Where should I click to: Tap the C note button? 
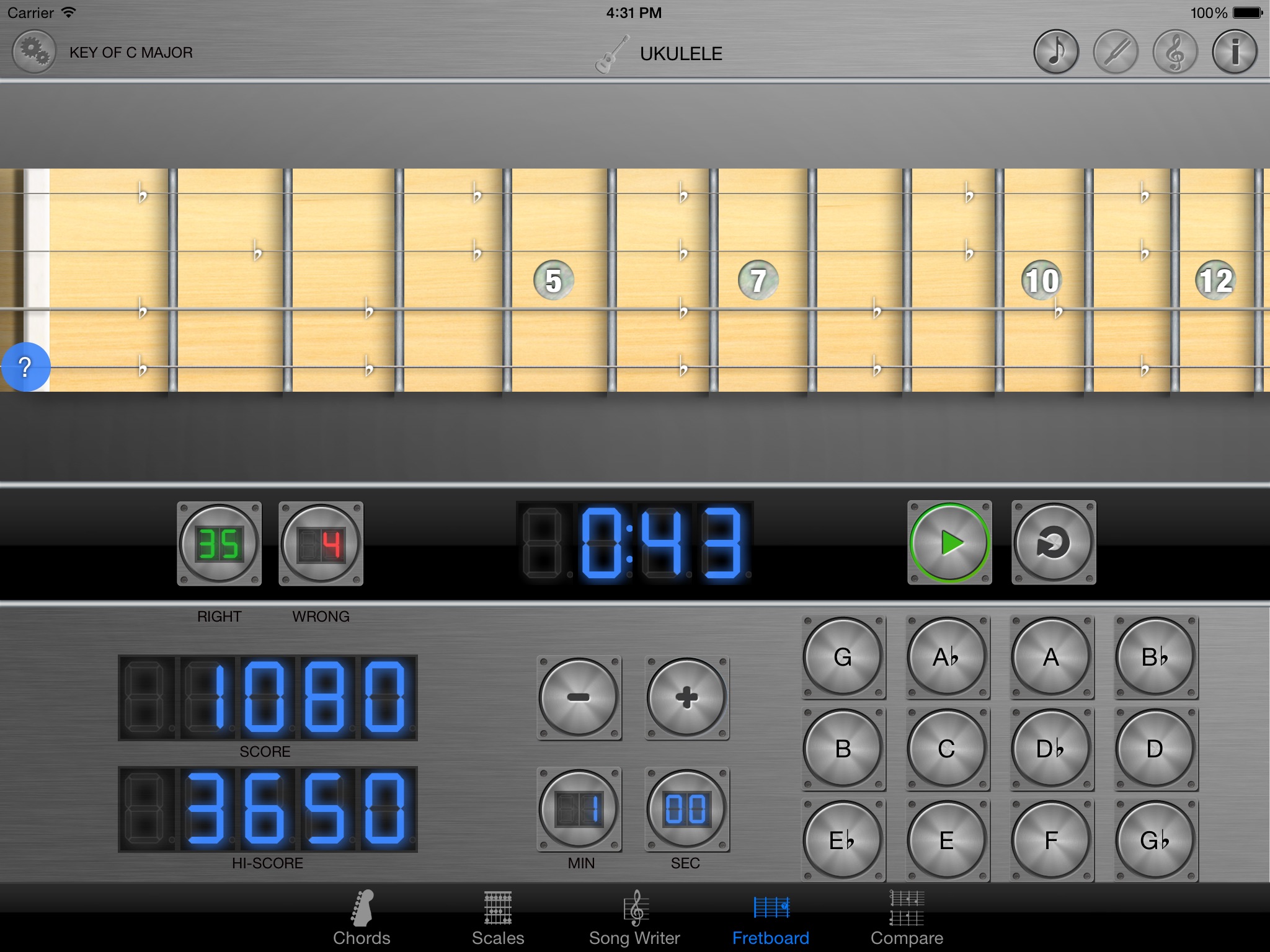[946, 748]
